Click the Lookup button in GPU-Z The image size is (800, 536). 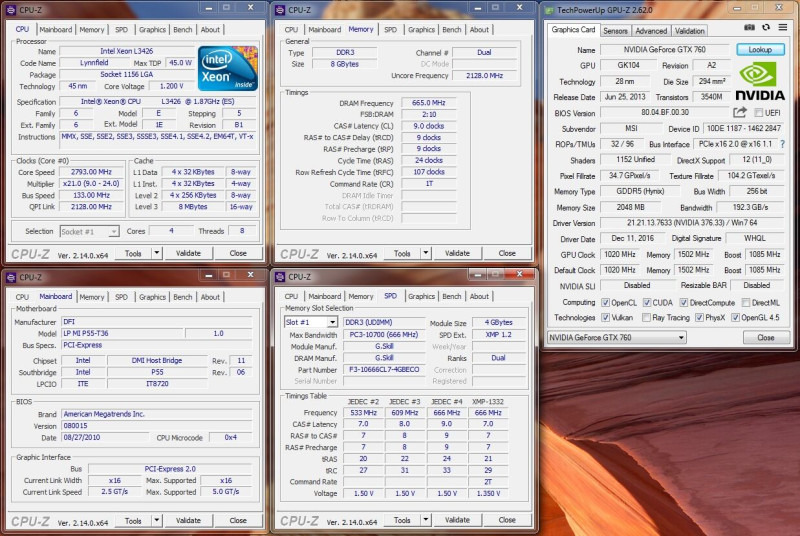(x=760, y=49)
